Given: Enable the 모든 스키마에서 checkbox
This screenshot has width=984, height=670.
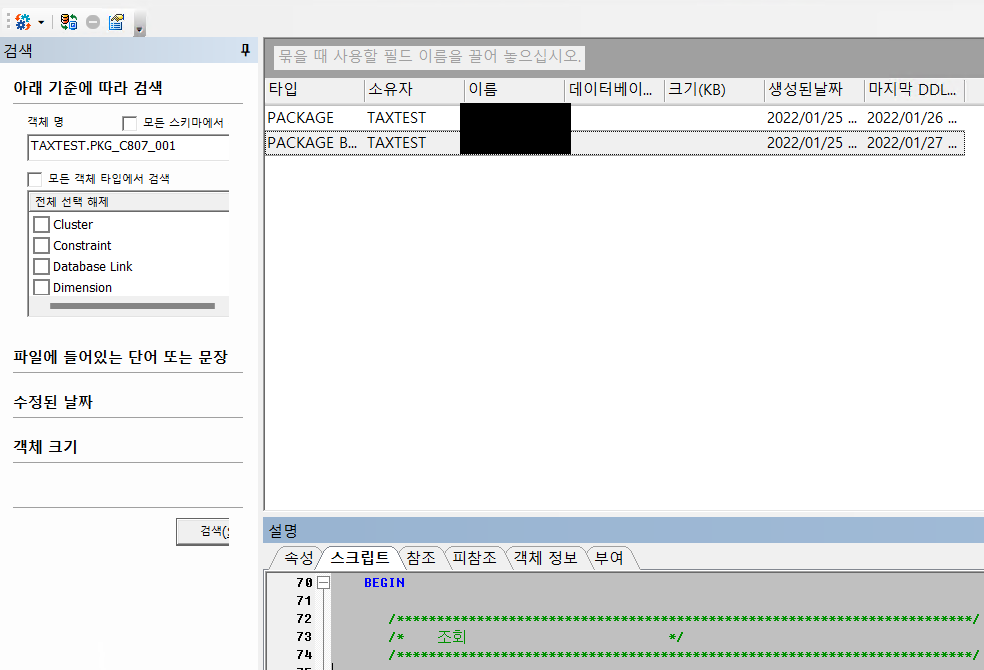Looking at the screenshot, I should pyautogui.click(x=129, y=123).
